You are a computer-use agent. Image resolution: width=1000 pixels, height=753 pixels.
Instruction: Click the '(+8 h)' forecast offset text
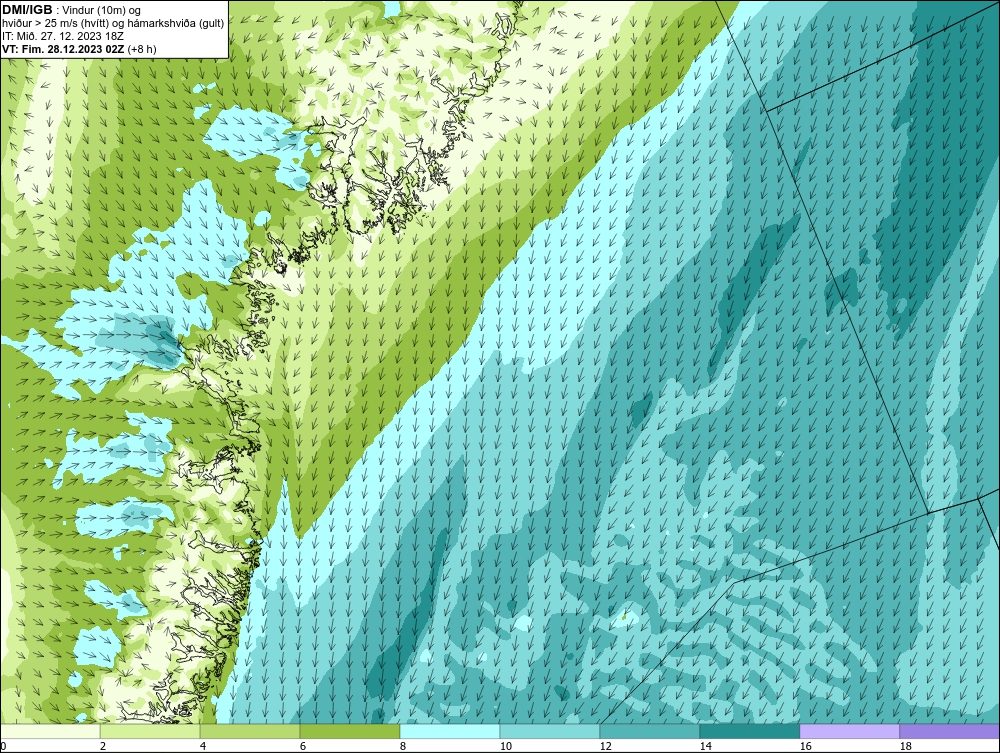[x=142, y=48]
